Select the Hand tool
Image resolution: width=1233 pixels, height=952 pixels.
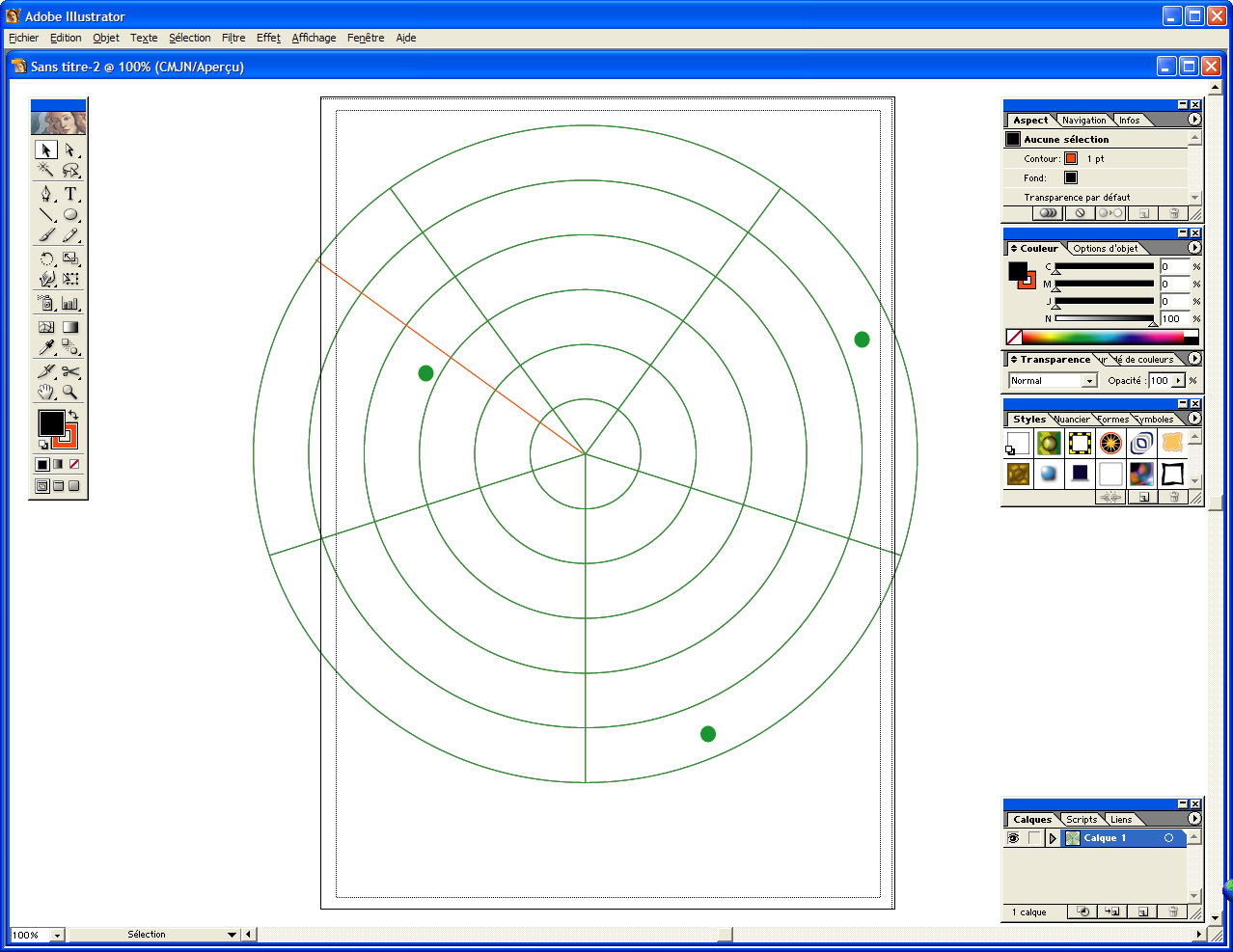click(46, 392)
